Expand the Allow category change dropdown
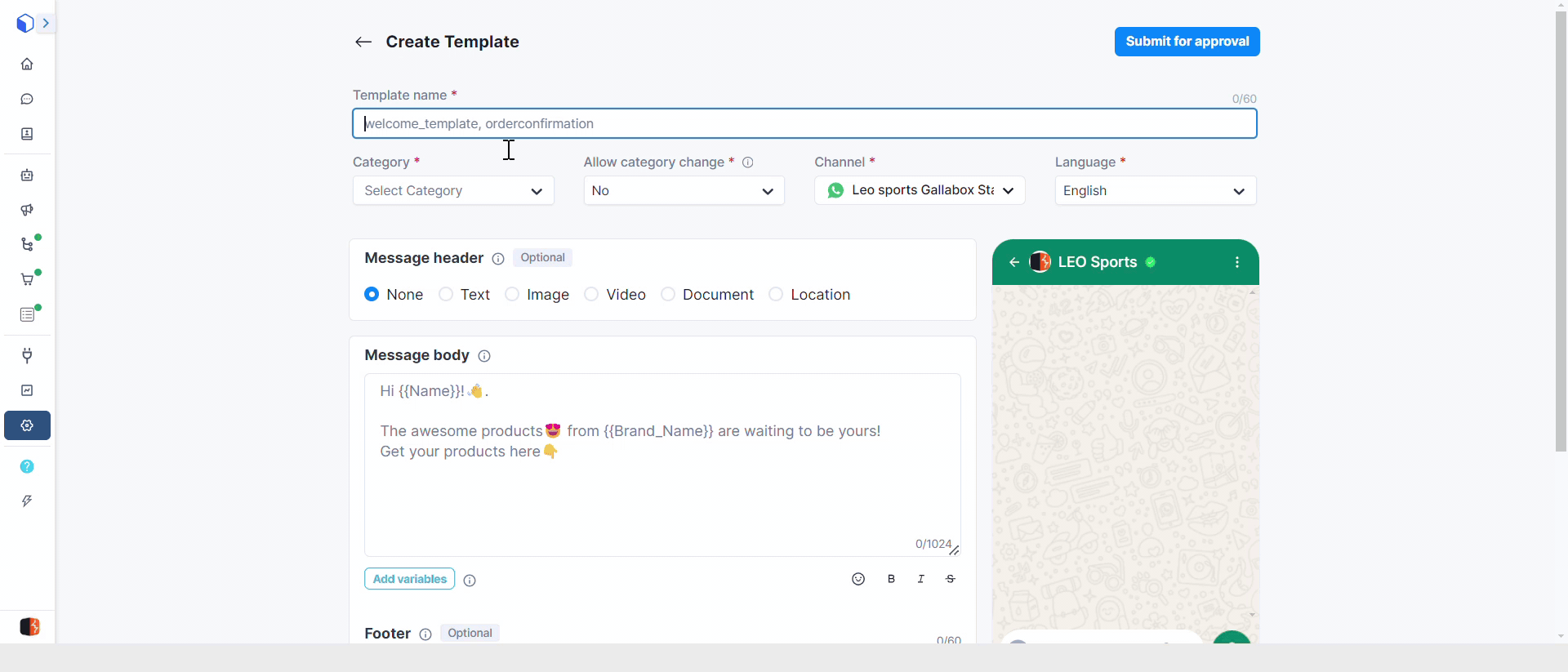This screenshot has height=672, width=1568. pos(684,190)
